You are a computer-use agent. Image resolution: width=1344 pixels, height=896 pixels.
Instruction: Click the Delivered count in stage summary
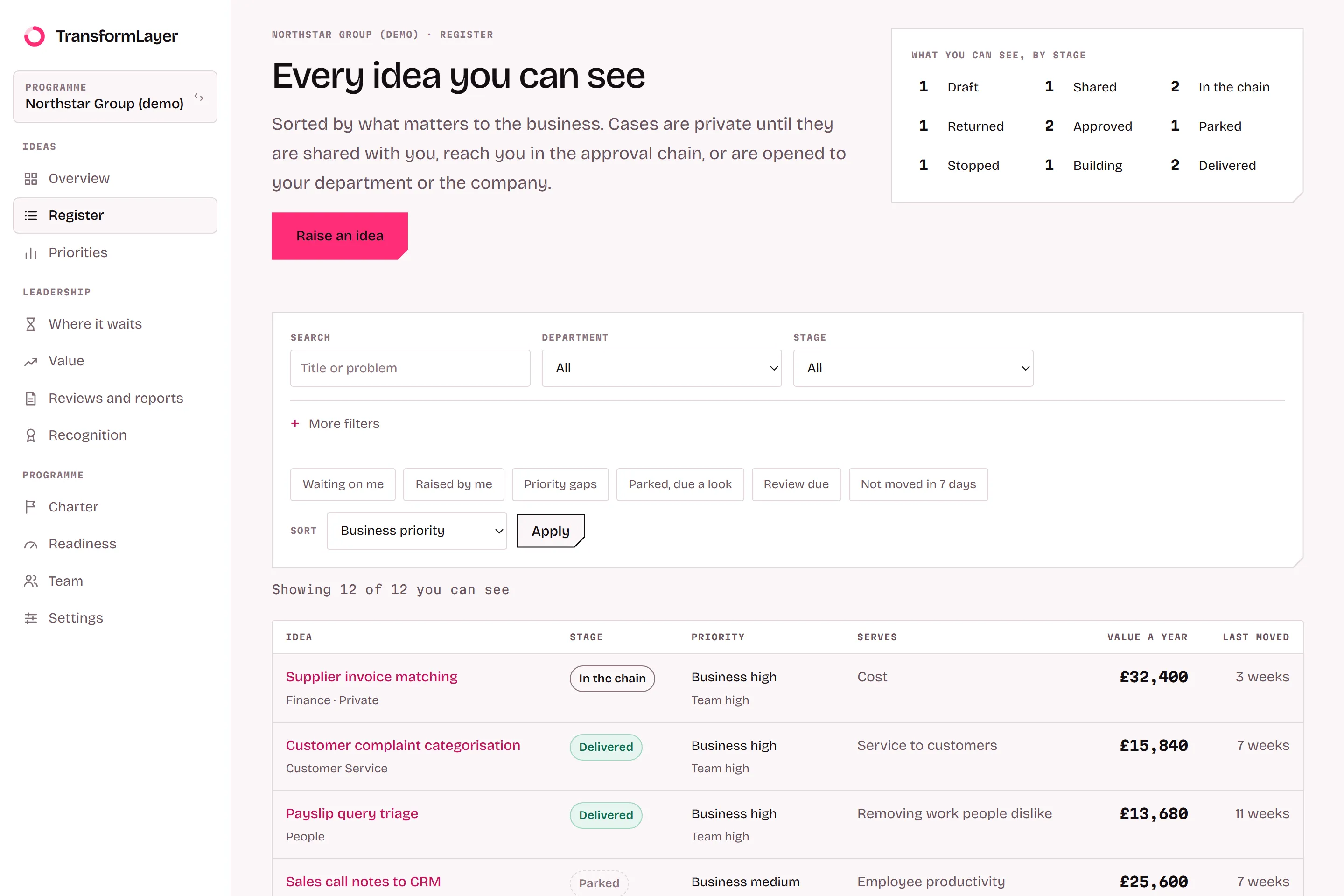(1213, 166)
